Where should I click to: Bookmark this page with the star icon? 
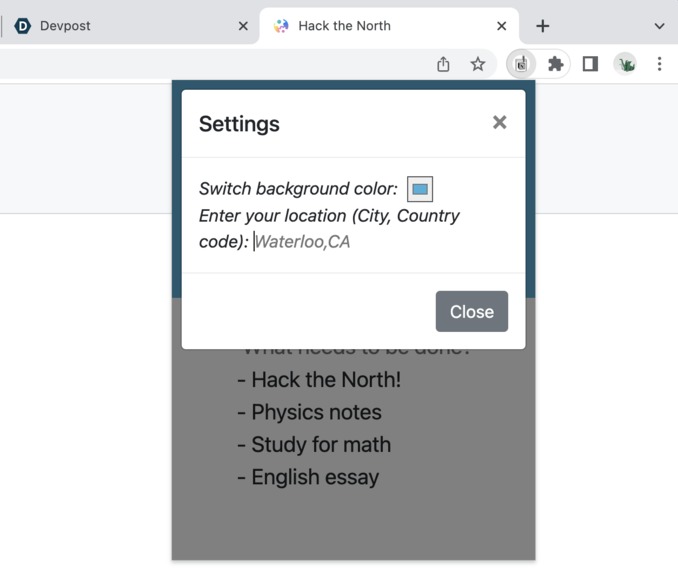[477, 64]
